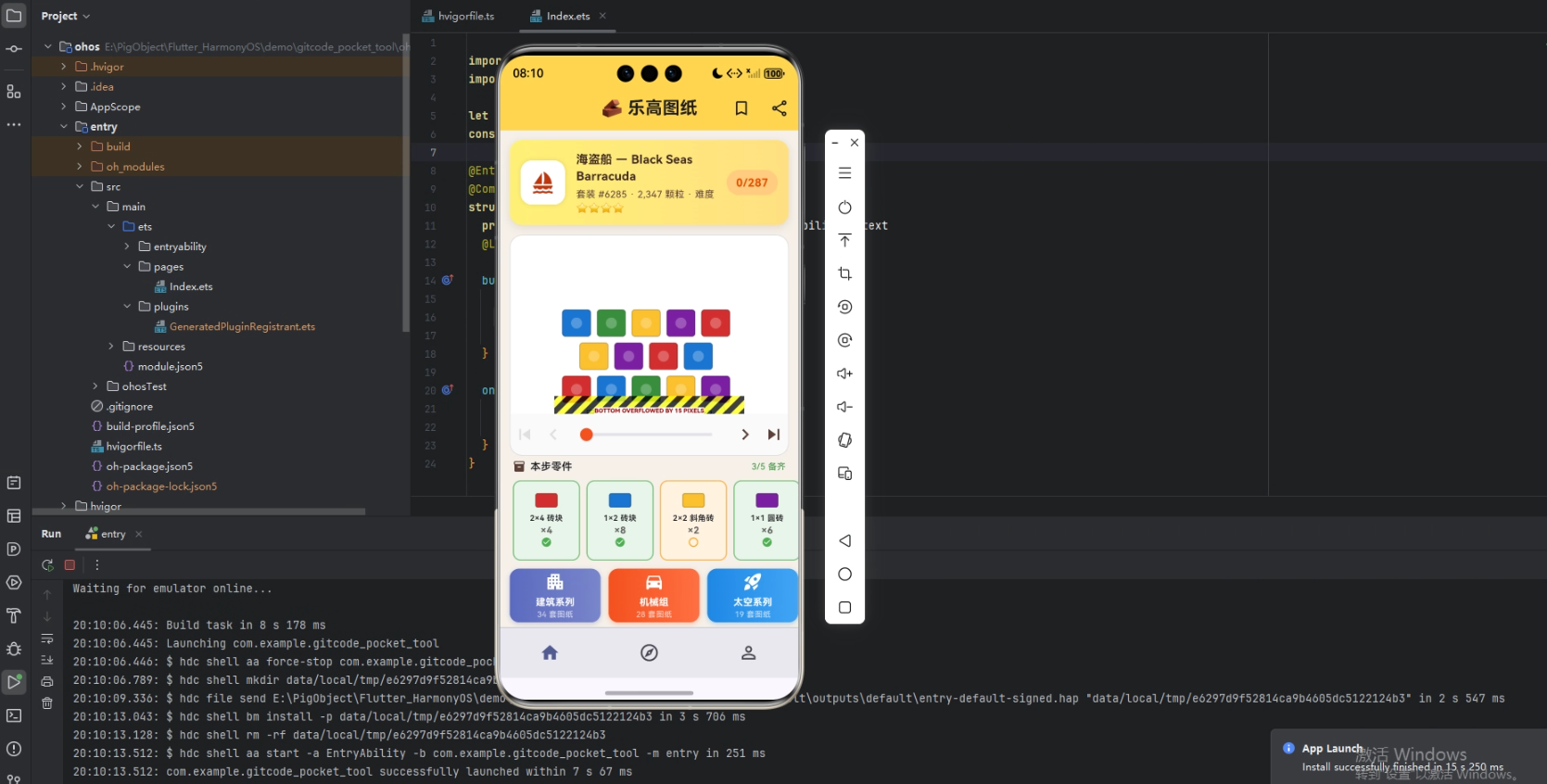Screen dimensions: 1547x784
Task: Click the emulator home circle button
Action: [844, 574]
